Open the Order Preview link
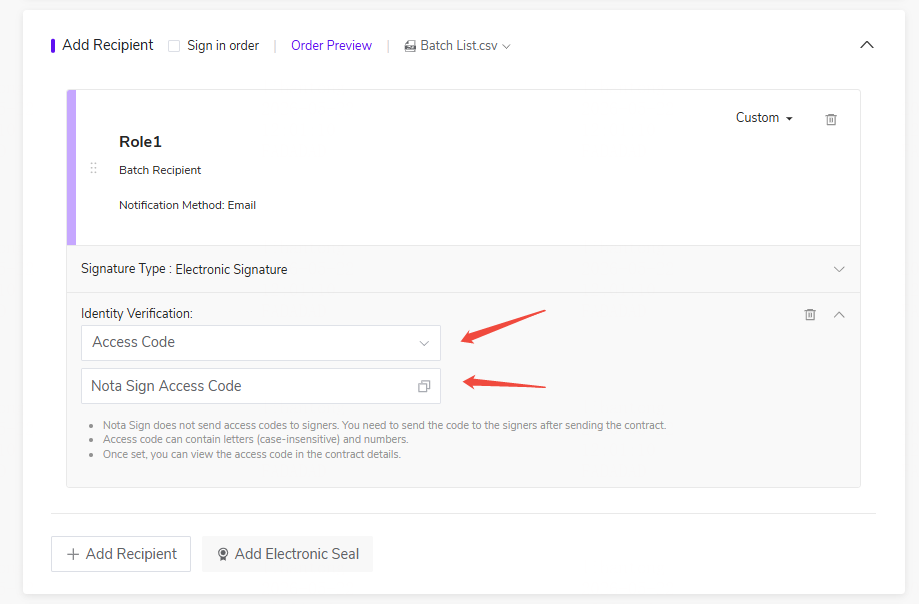 coord(331,46)
